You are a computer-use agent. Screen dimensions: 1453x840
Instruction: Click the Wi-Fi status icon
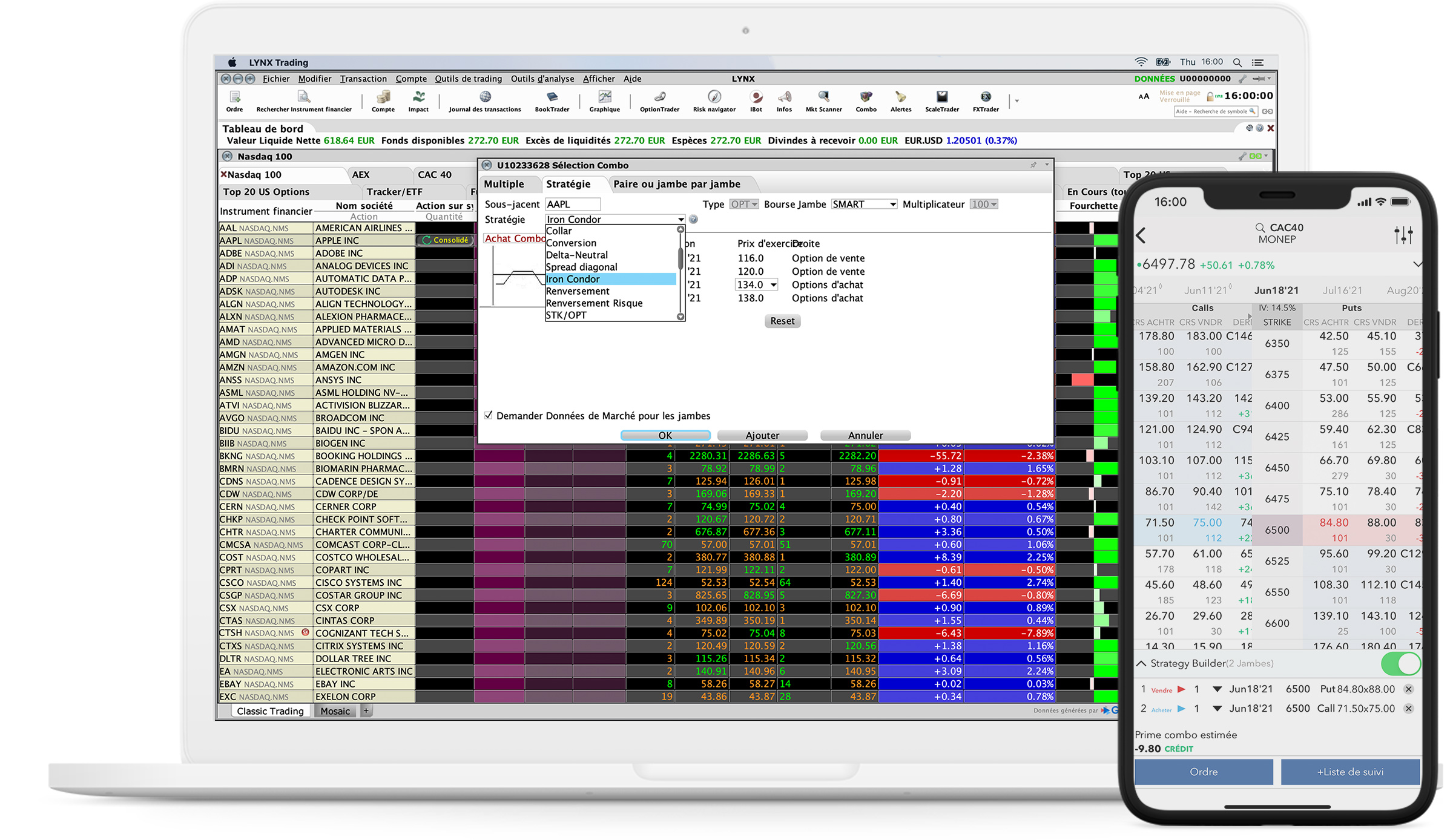click(1141, 62)
